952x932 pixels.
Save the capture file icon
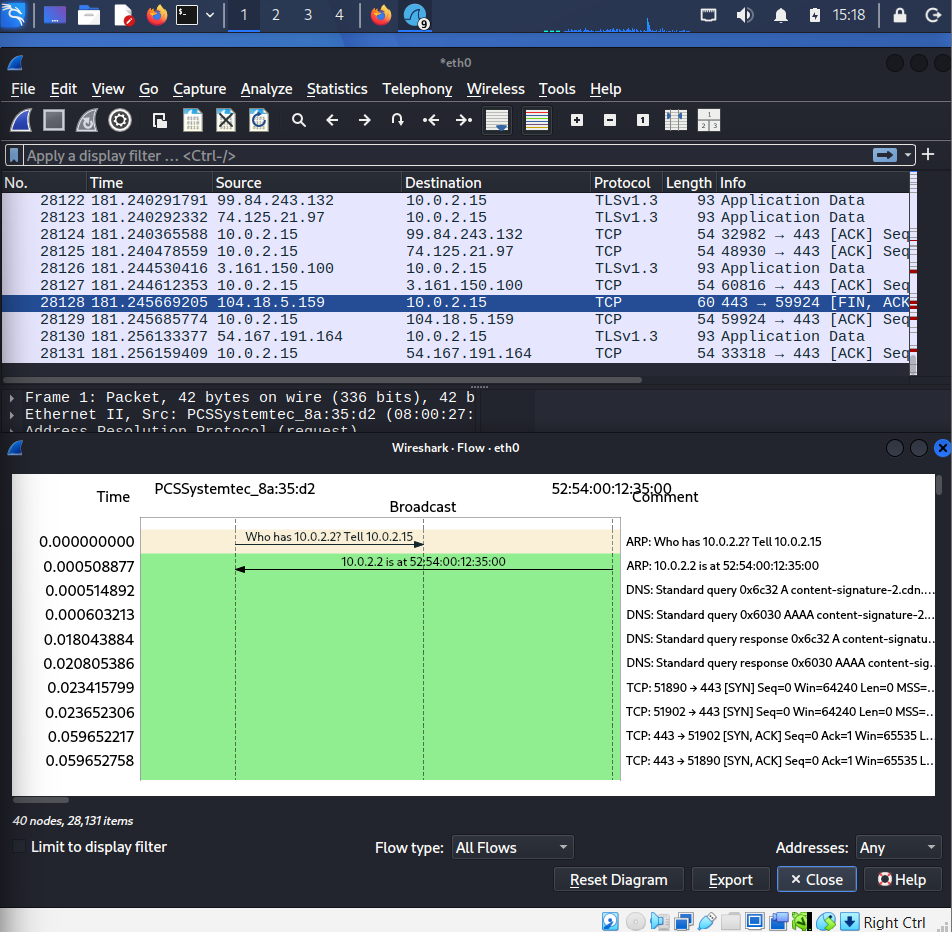192,120
